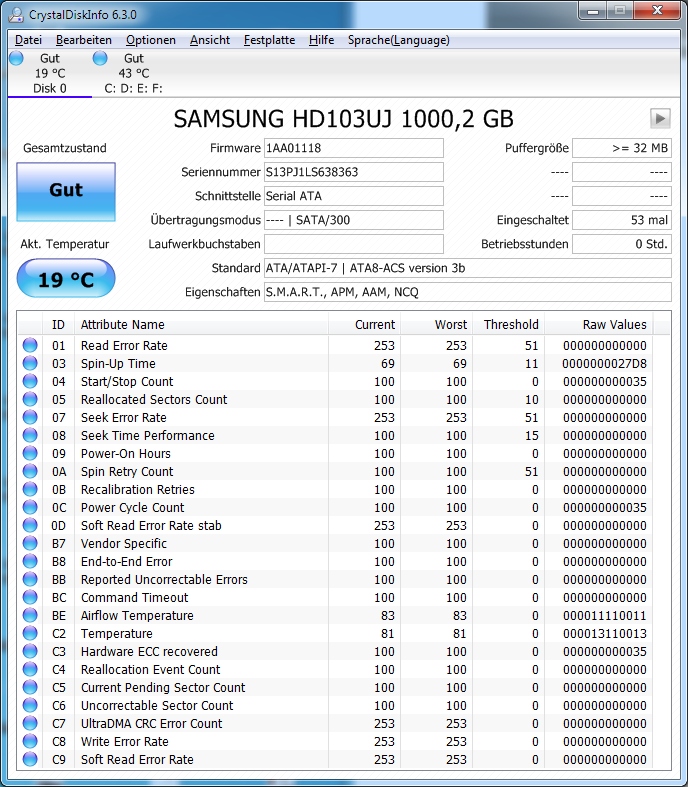Click the CrystalDiskInfo title bar app icon
688x787 pixels.
pos(16,14)
